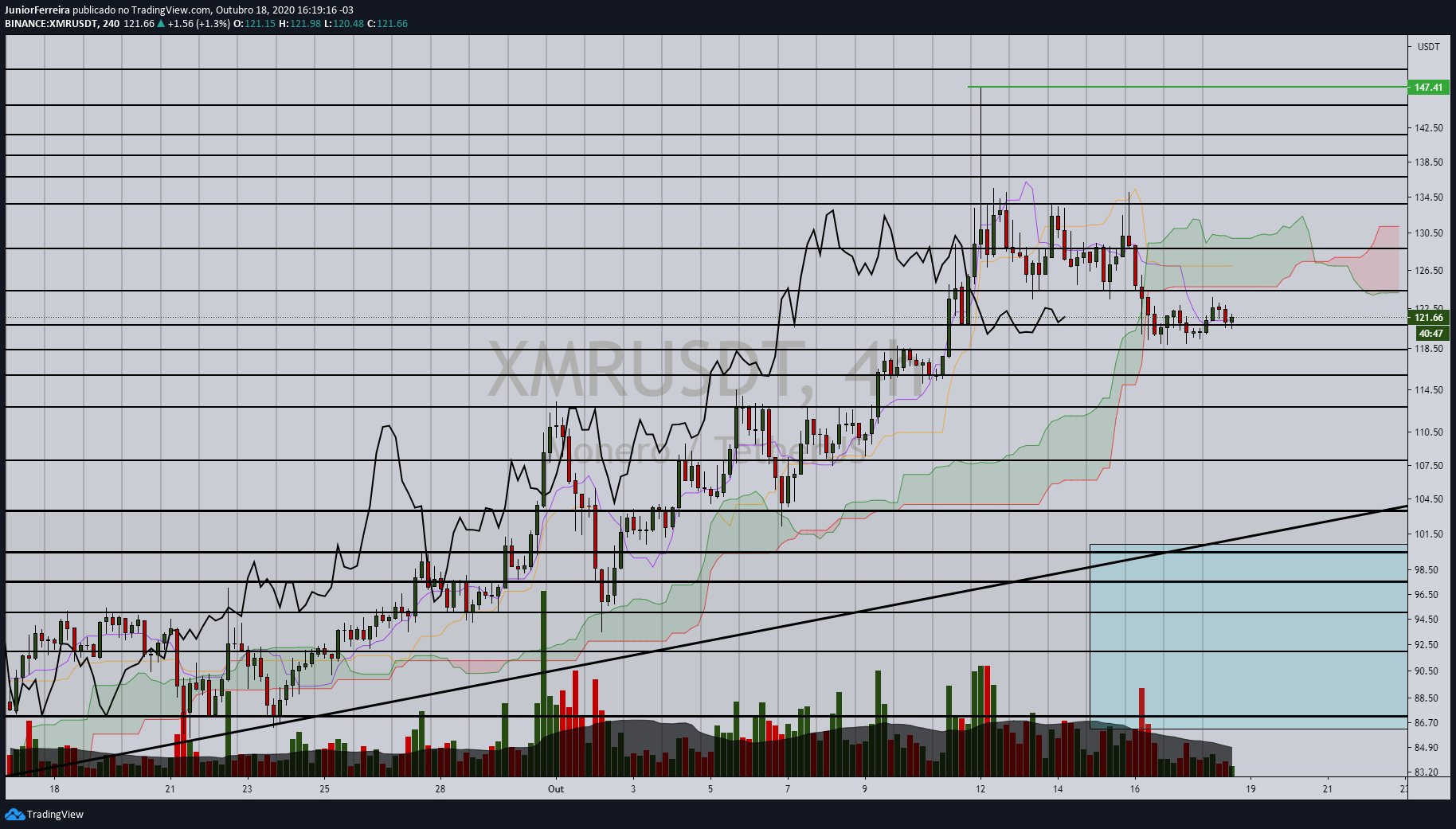The width and height of the screenshot is (1456, 829).
Task: Click the Out month label on the time axis
Action: (x=556, y=789)
